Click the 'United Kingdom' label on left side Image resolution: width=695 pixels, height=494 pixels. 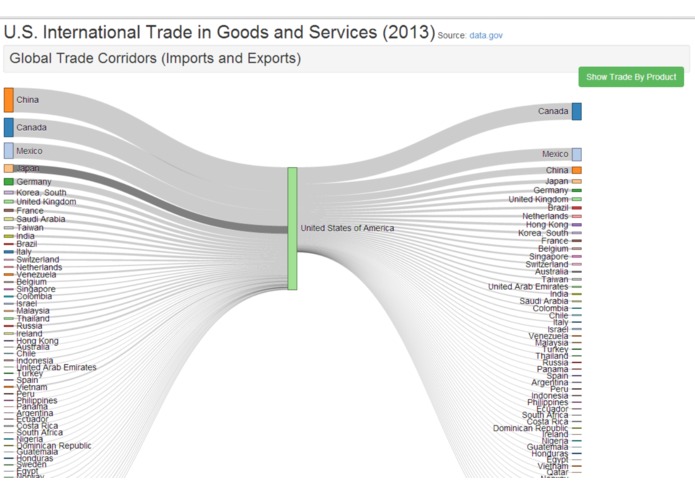[x=46, y=202]
